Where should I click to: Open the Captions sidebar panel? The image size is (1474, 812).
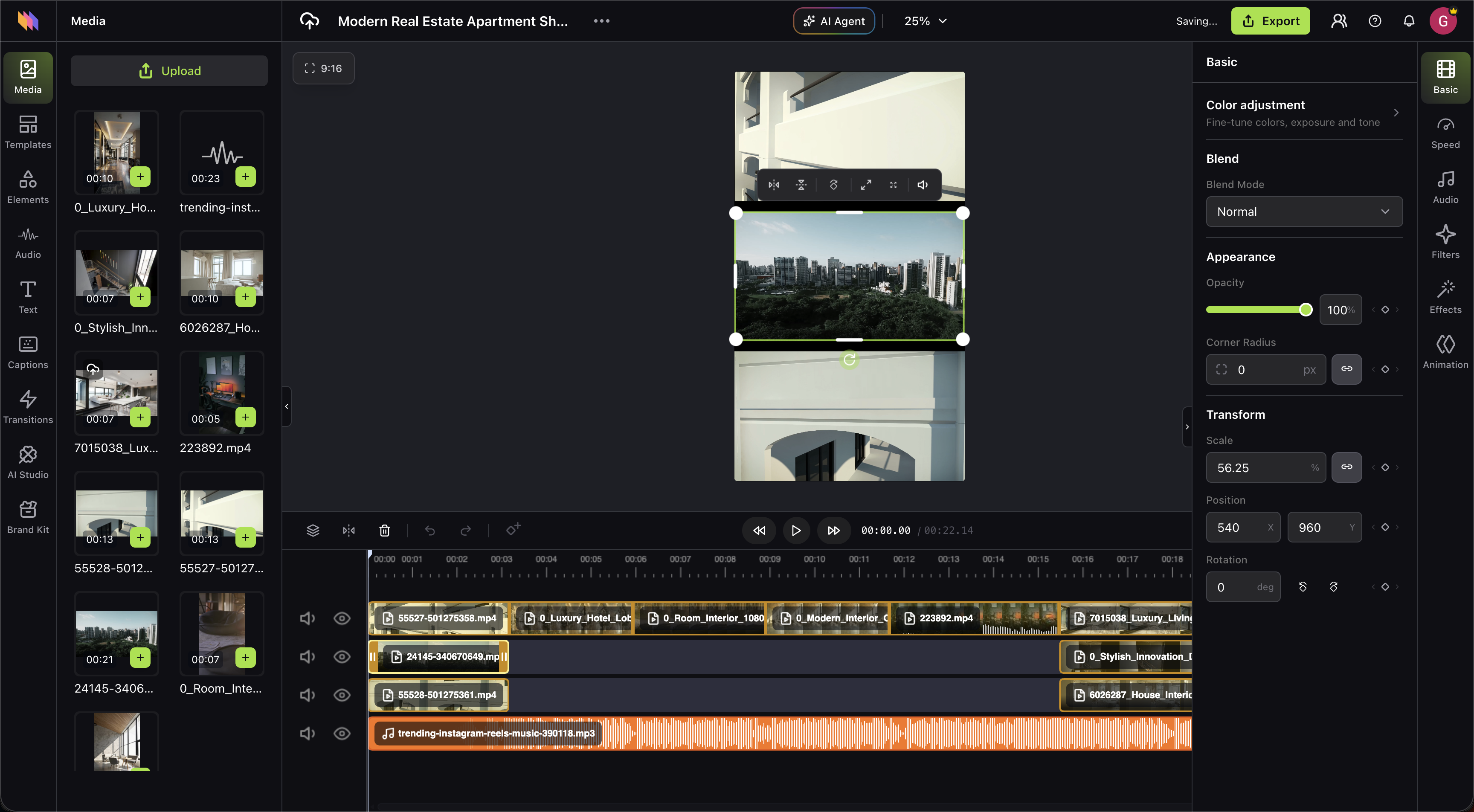27,352
